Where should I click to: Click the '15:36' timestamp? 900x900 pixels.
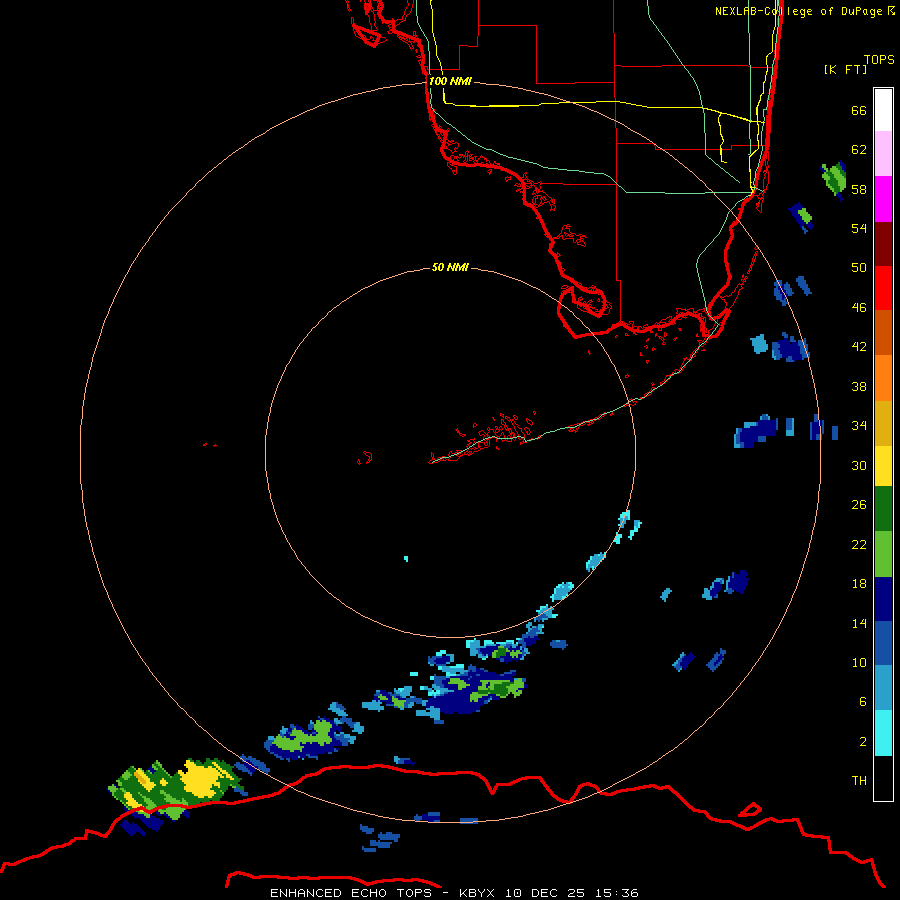click(616, 893)
